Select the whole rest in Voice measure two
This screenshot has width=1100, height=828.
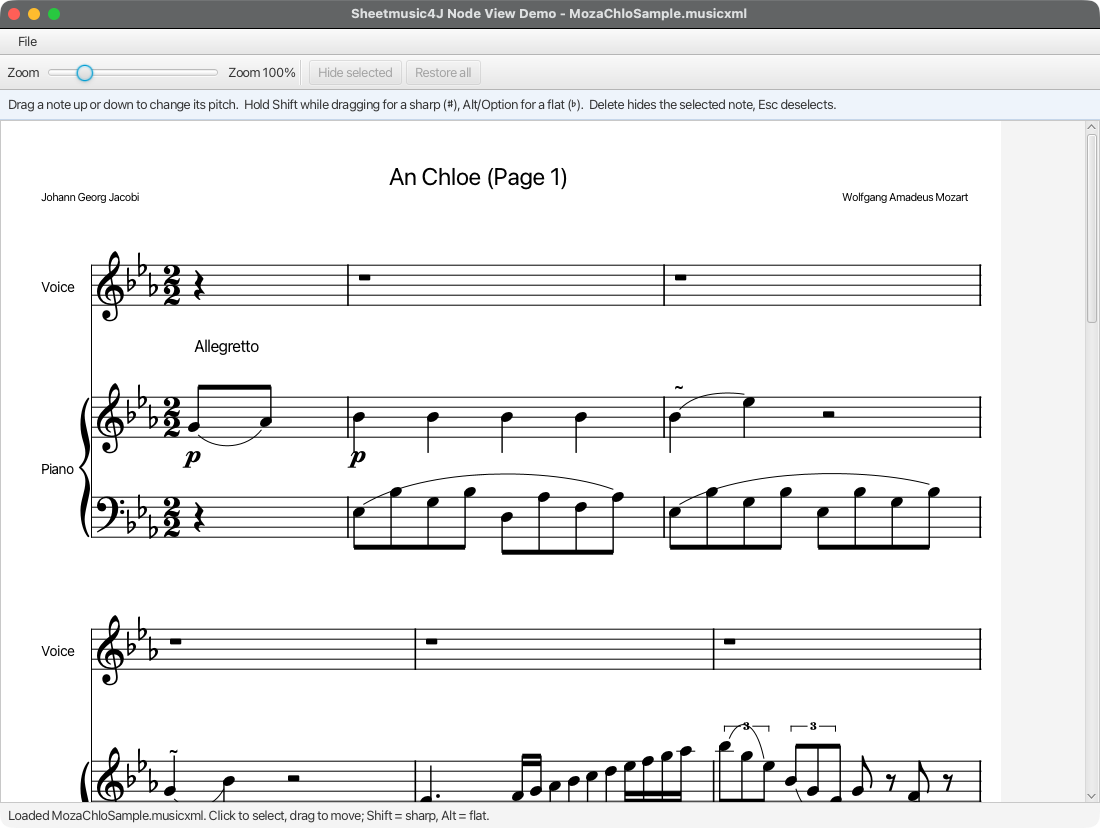point(680,278)
